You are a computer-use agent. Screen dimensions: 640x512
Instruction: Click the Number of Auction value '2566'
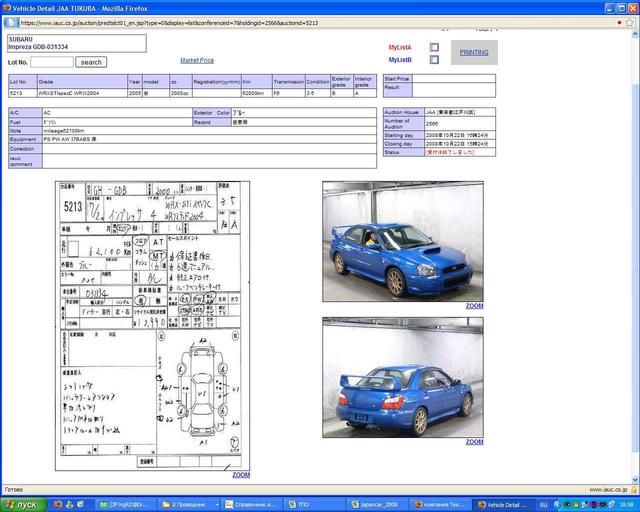click(460, 124)
